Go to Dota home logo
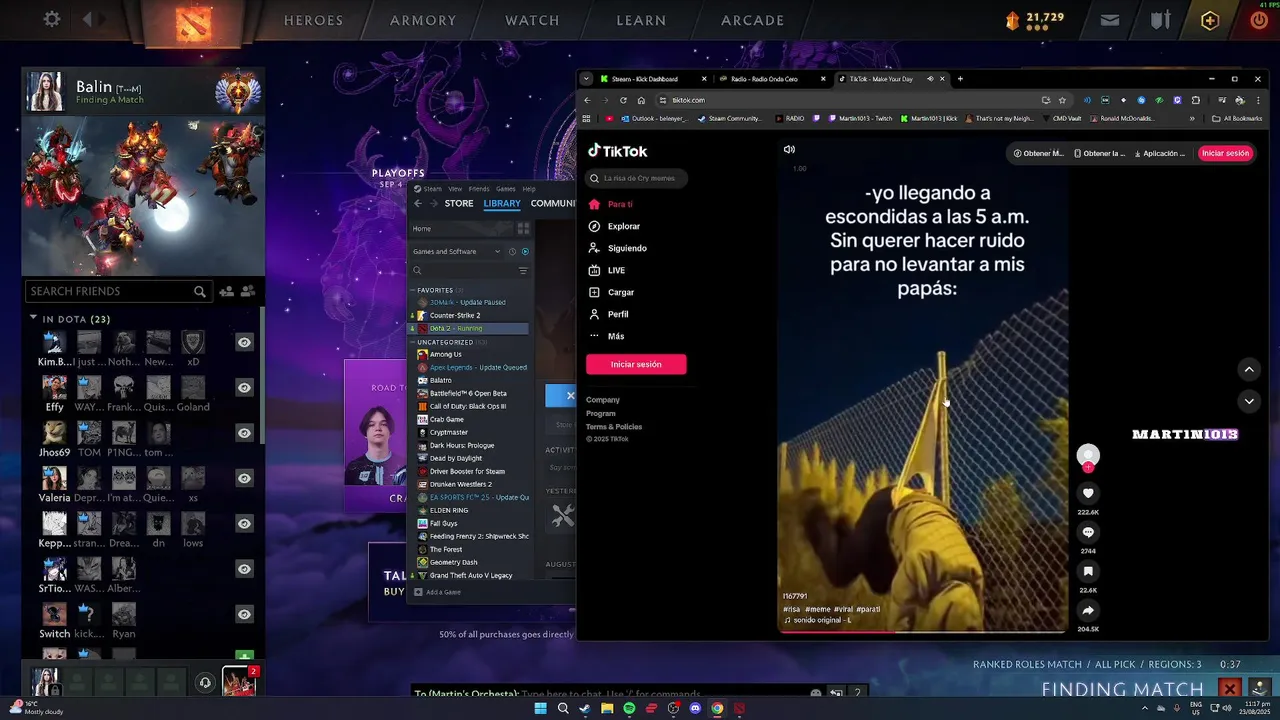The width and height of the screenshot is (1280, 720). 193,23
